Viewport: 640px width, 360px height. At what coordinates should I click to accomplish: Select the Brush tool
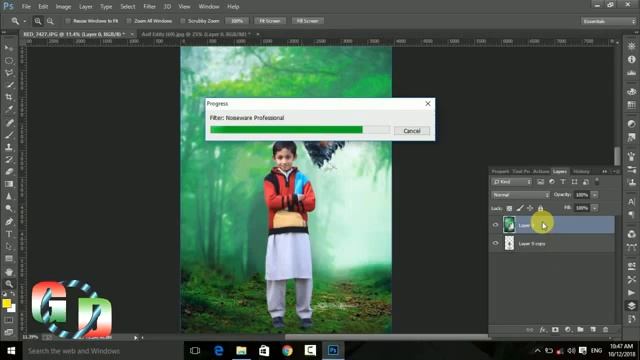(9, 135)
